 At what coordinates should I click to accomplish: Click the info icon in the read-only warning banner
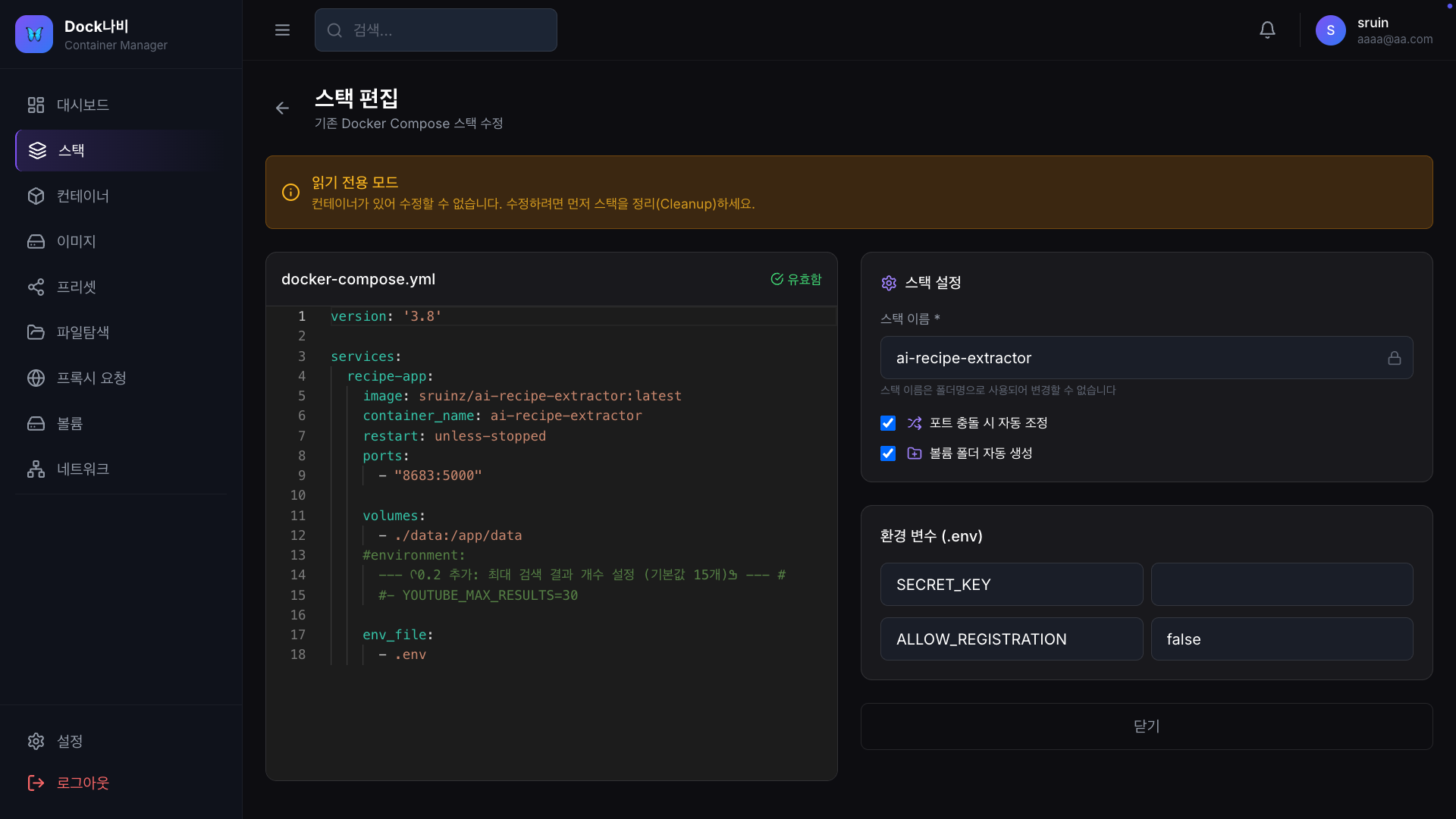click(x=290, y=193)
